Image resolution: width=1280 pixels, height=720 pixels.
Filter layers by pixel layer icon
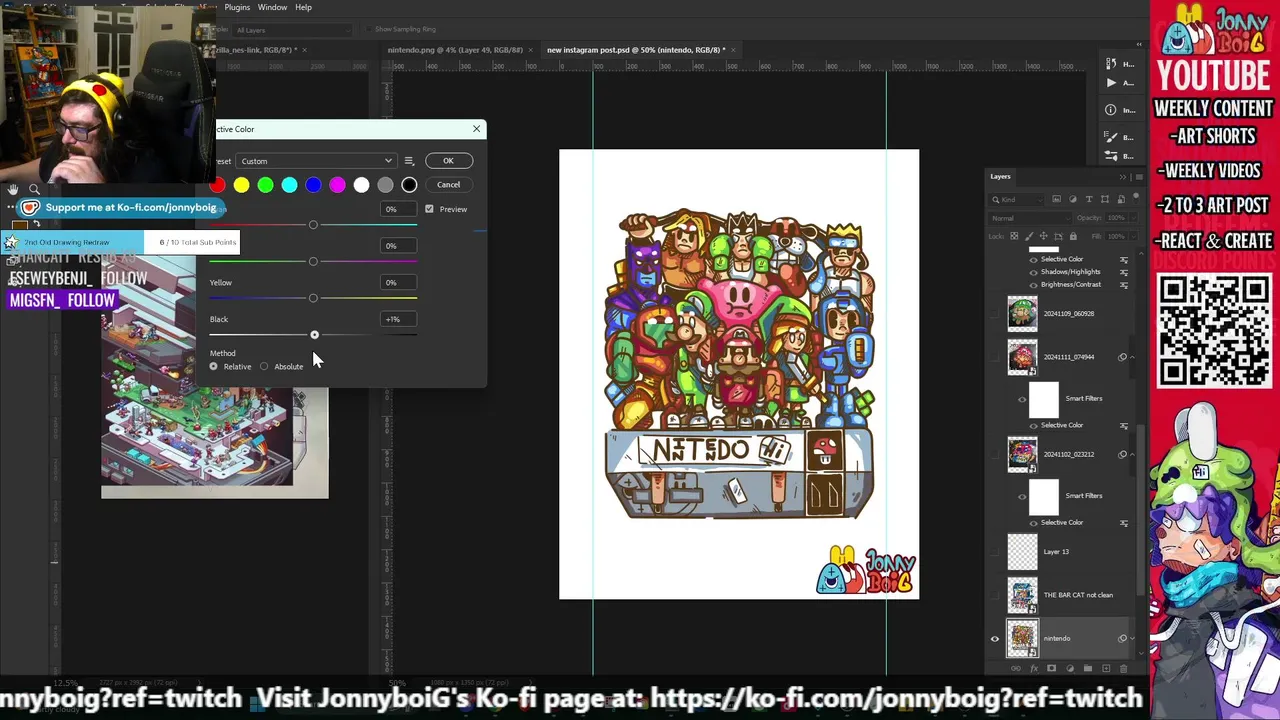pyautogui.click(x=1057, y=199)
